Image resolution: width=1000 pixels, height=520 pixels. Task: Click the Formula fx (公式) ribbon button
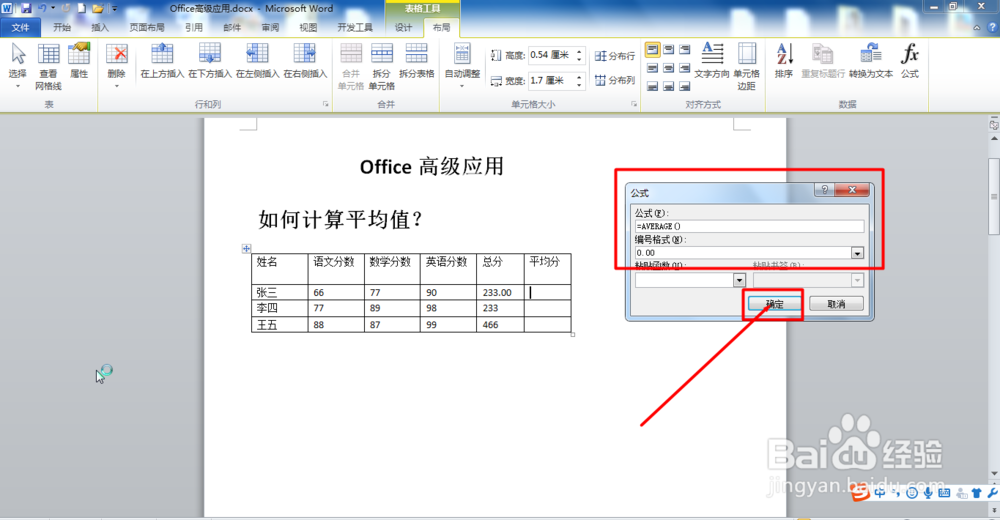(910, 61)
